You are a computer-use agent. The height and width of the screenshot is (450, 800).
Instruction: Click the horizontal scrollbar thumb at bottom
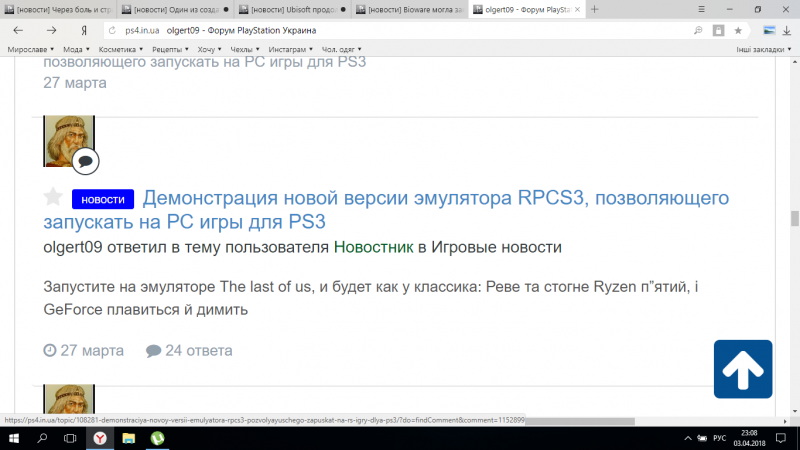click(580, 421)
